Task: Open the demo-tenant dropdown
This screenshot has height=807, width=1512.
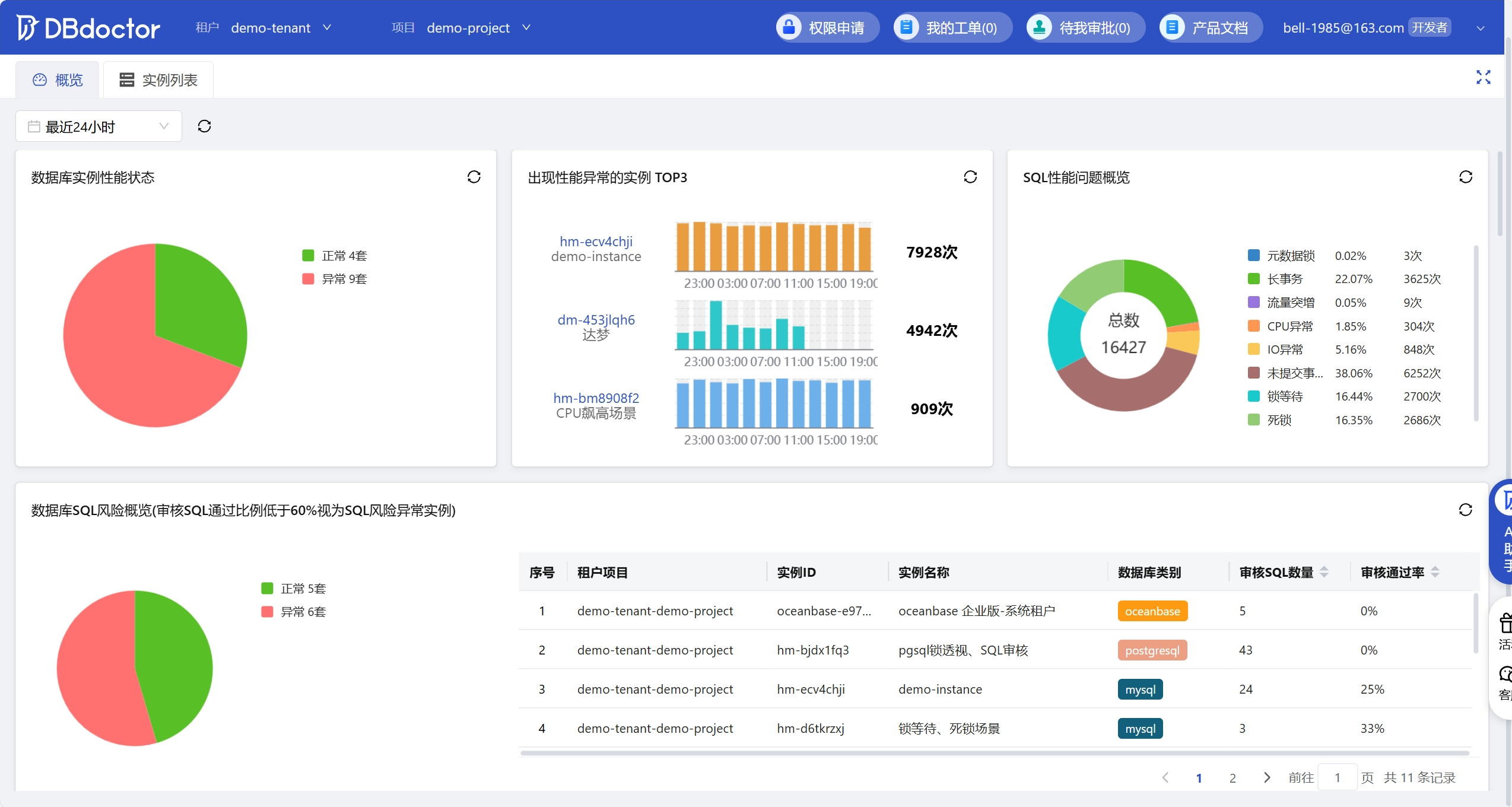Action: (280, 28)
